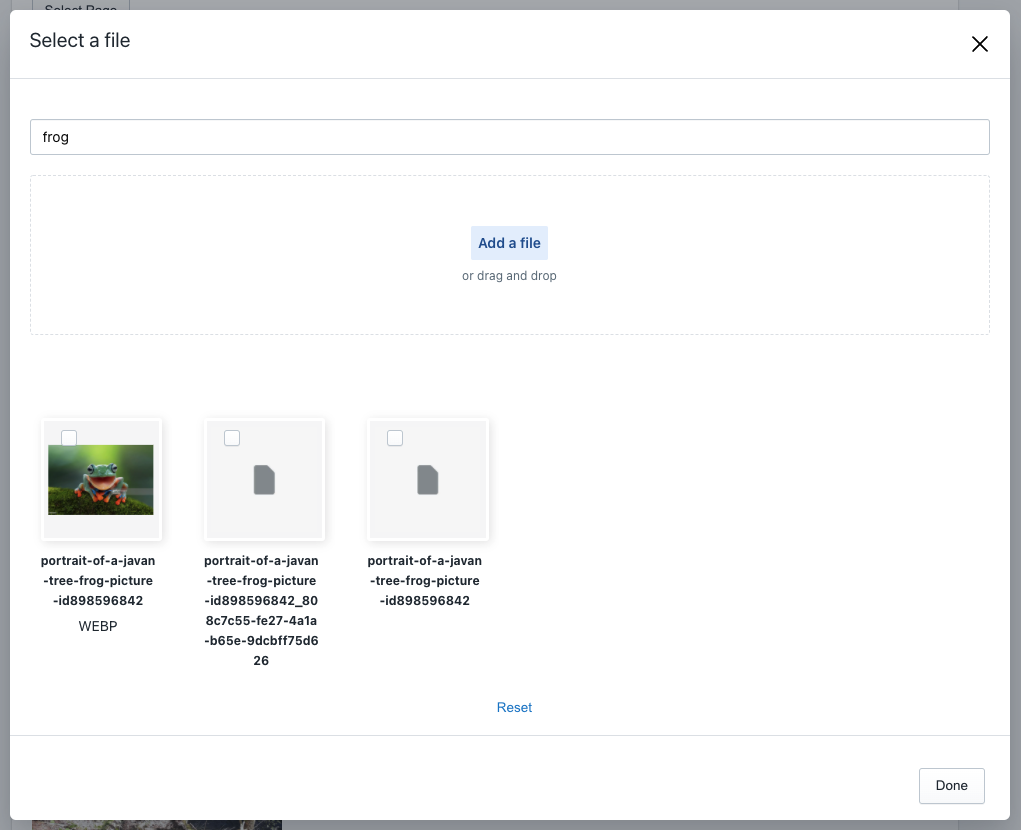This screenshot has height=830, width=1021.
Task: Click the Select Page tab behind the dialog
Action: pos(80,10)
